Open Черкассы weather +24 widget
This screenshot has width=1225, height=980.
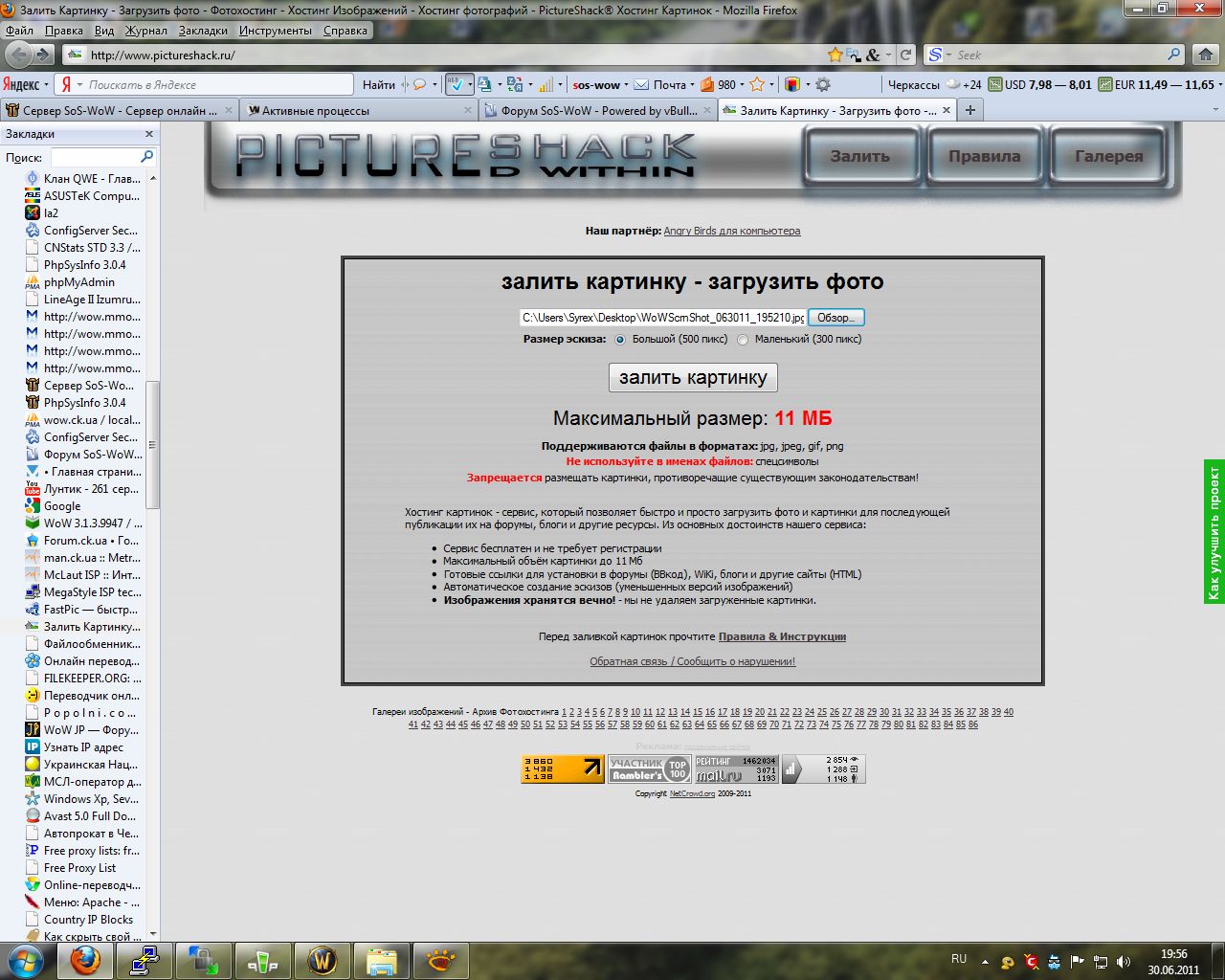click(x=934, y=84)
